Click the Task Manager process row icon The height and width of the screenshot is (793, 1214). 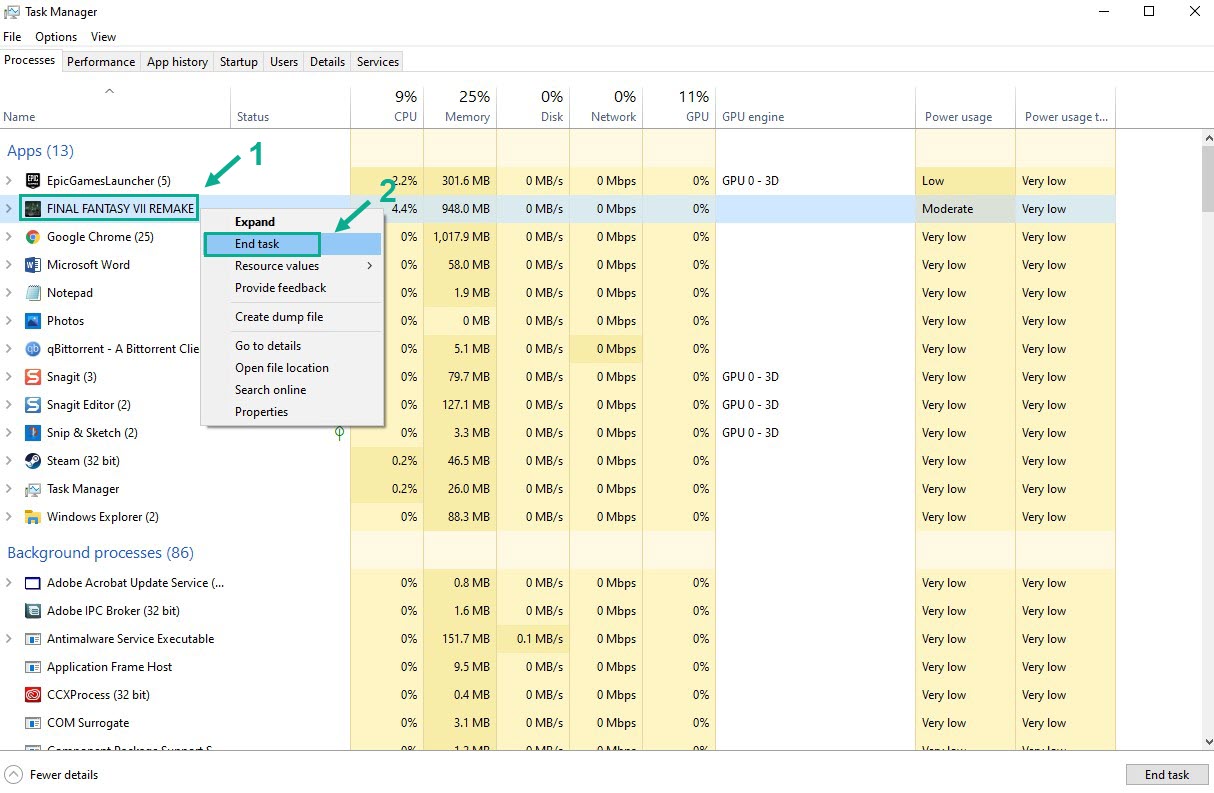point(32,489)
